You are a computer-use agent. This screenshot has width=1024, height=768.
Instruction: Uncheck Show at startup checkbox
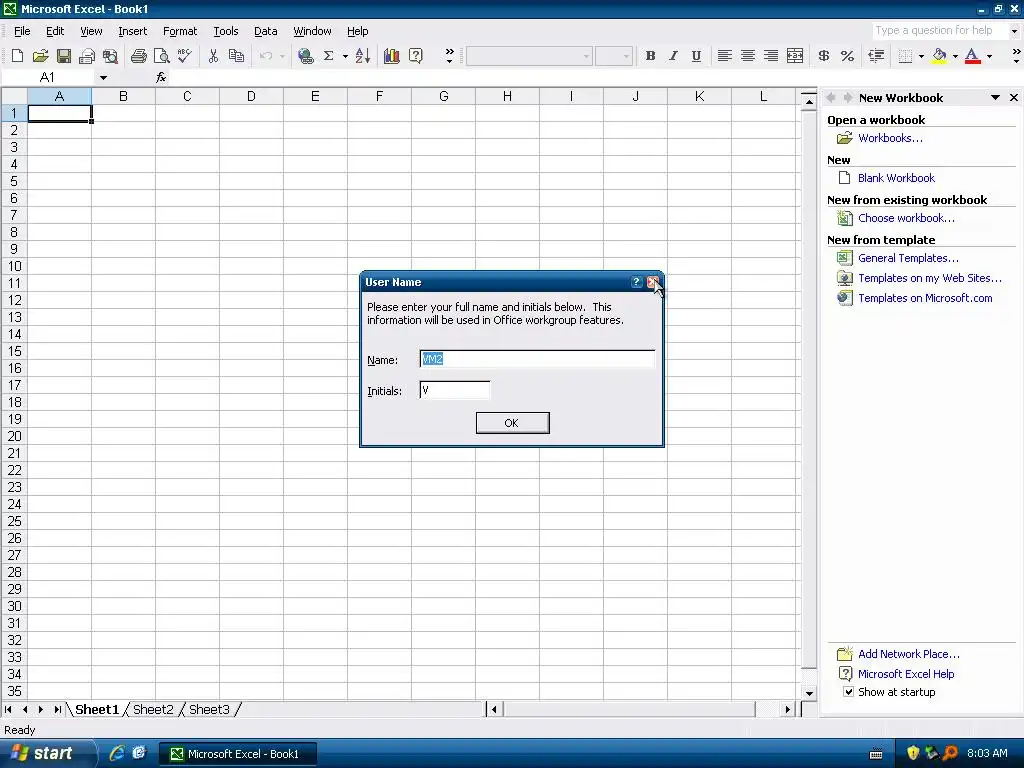tap(848, 692)
